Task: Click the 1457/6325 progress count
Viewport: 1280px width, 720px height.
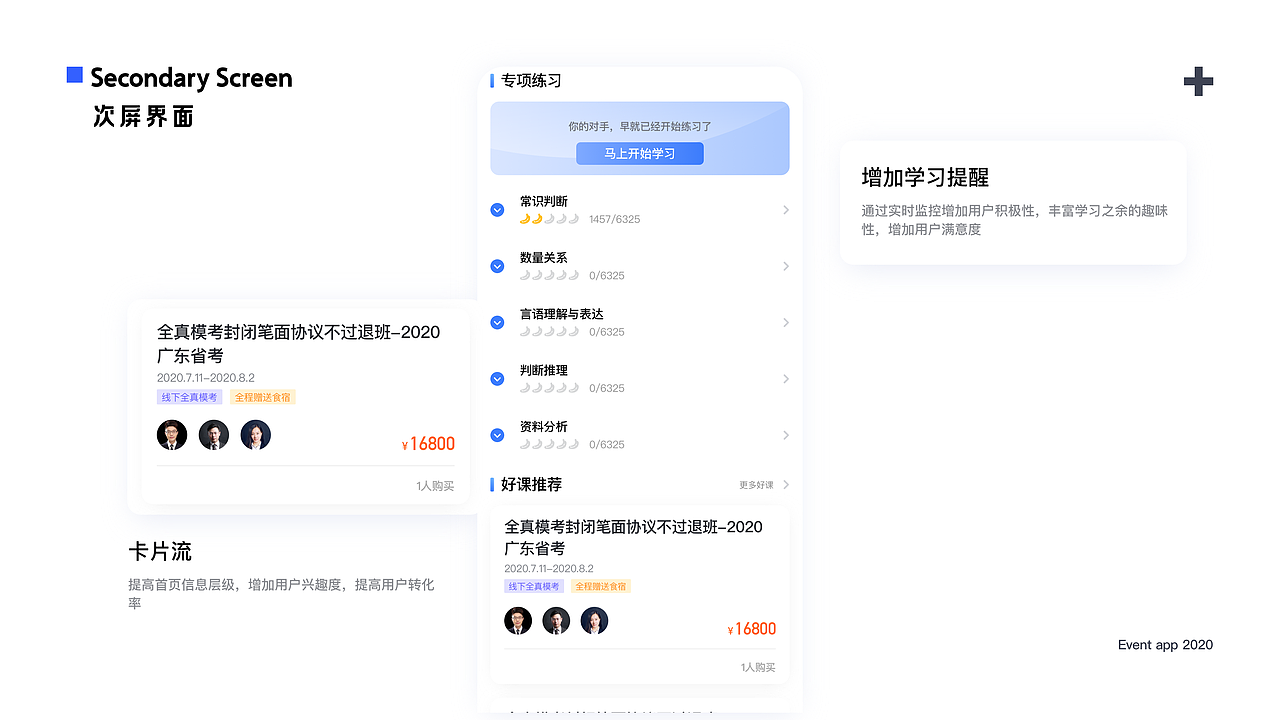Action: 615,219
